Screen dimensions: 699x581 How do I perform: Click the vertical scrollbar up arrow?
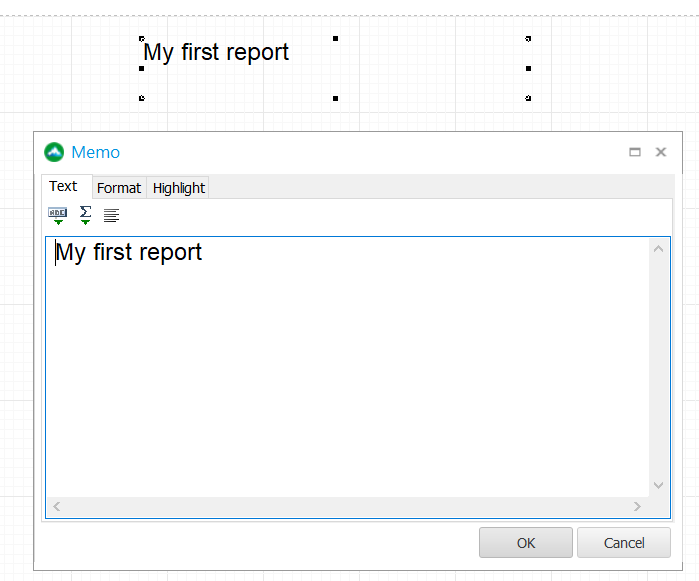[x=658, y=249]
